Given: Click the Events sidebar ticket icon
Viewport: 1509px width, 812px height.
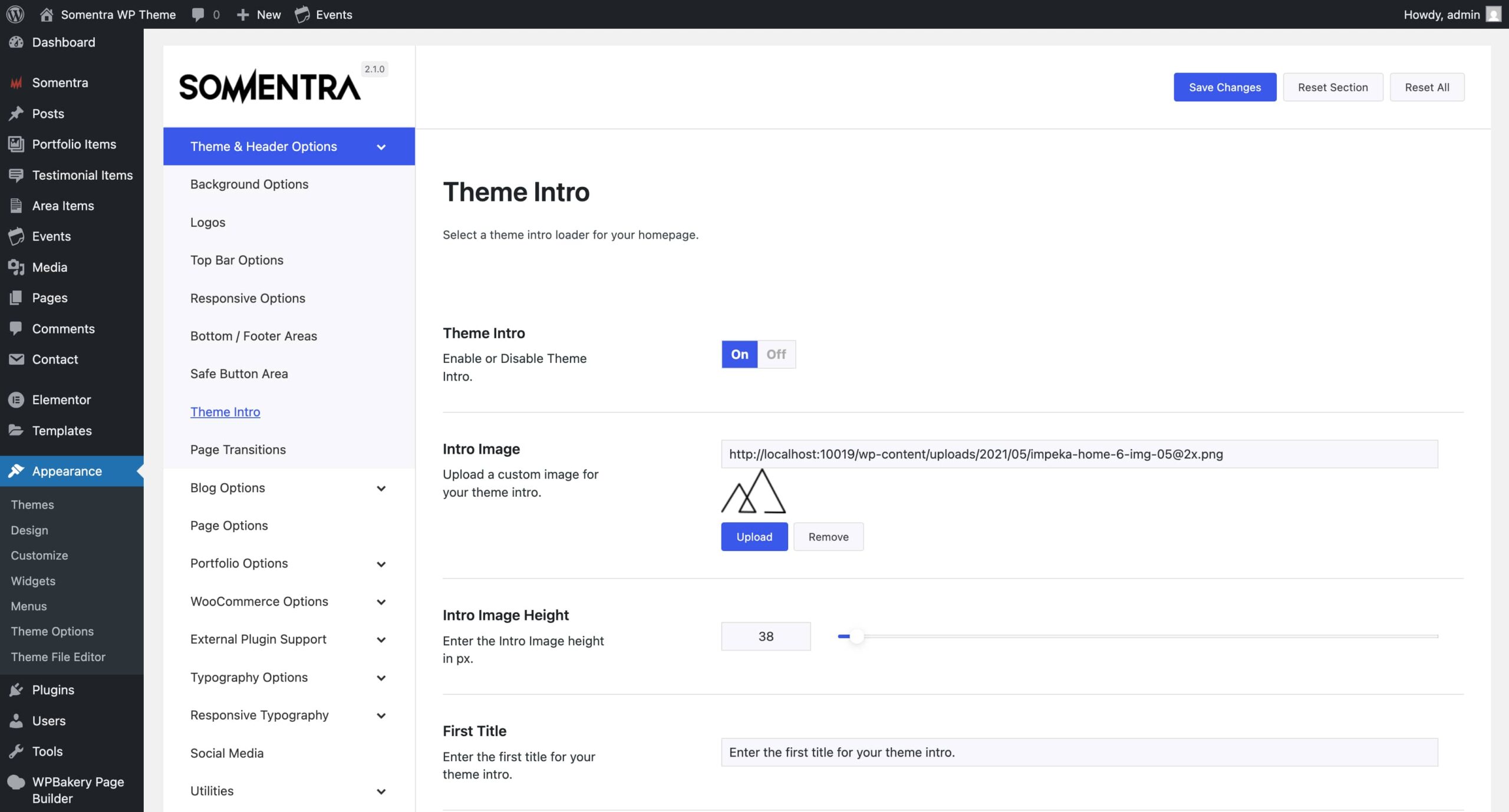Looking at the screenshot, I should (x=17, y=236).
